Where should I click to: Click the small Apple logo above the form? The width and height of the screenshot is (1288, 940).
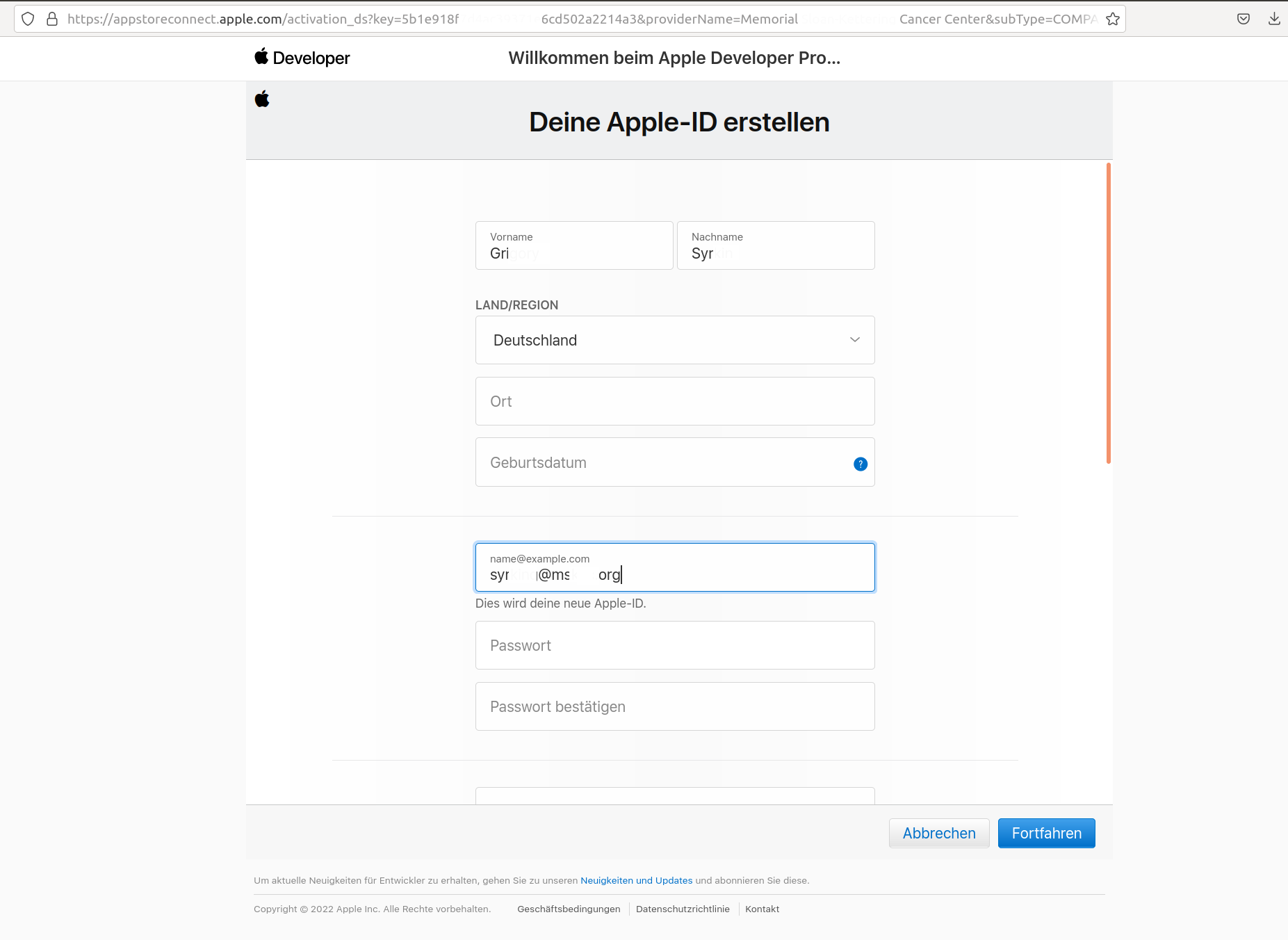[x=262, y=99]
